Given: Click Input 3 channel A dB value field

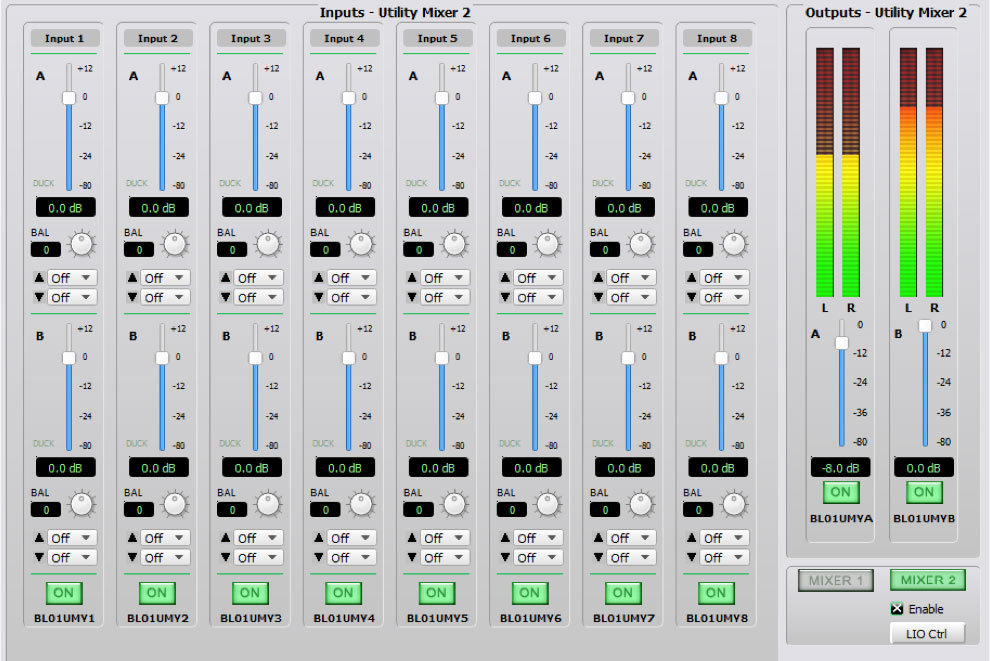Looking at the screenshot, I should tap(252, 208).
